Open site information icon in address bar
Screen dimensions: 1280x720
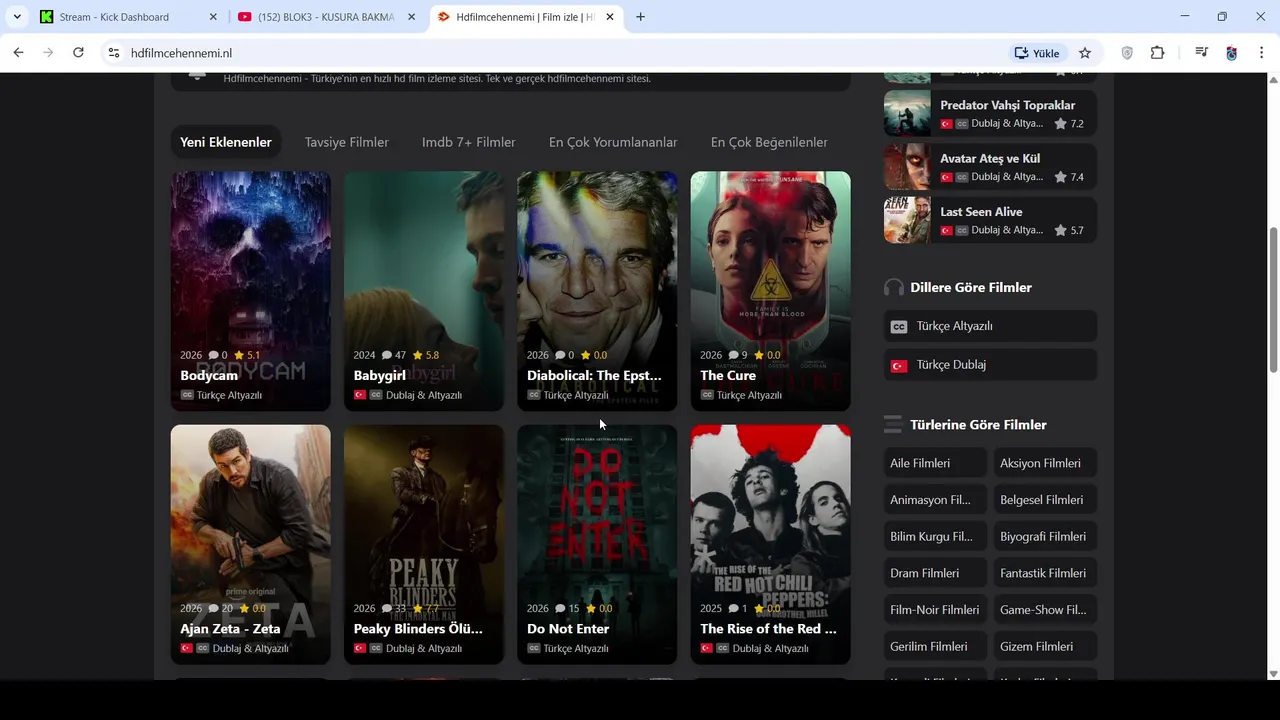pos(114,53)
